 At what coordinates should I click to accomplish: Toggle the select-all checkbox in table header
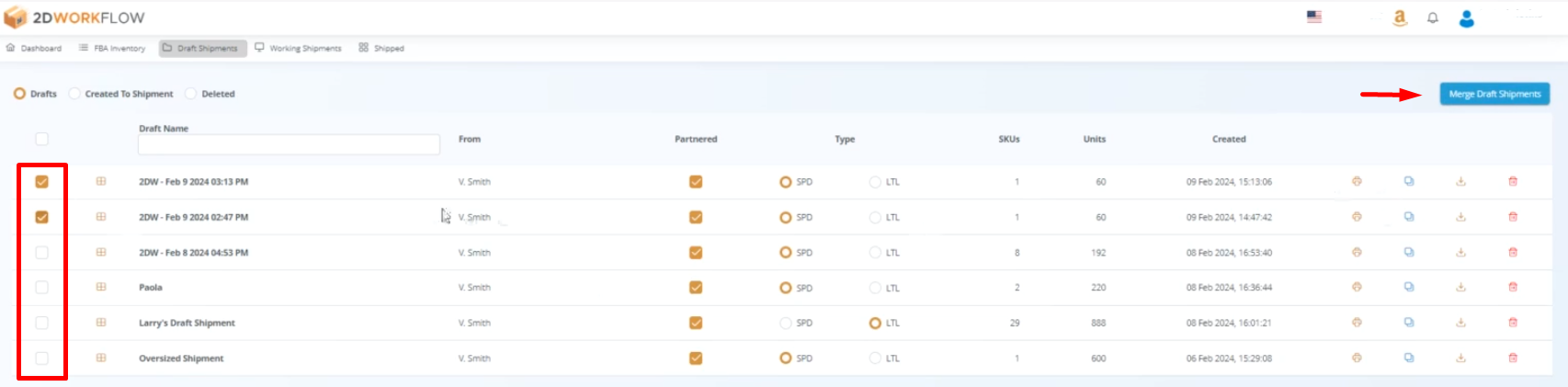coord(42,140)
